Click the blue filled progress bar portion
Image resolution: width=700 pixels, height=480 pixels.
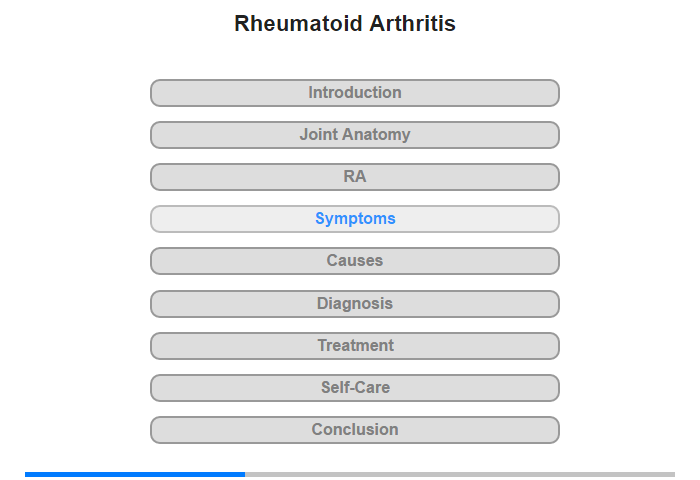click(x=135, y=474)
